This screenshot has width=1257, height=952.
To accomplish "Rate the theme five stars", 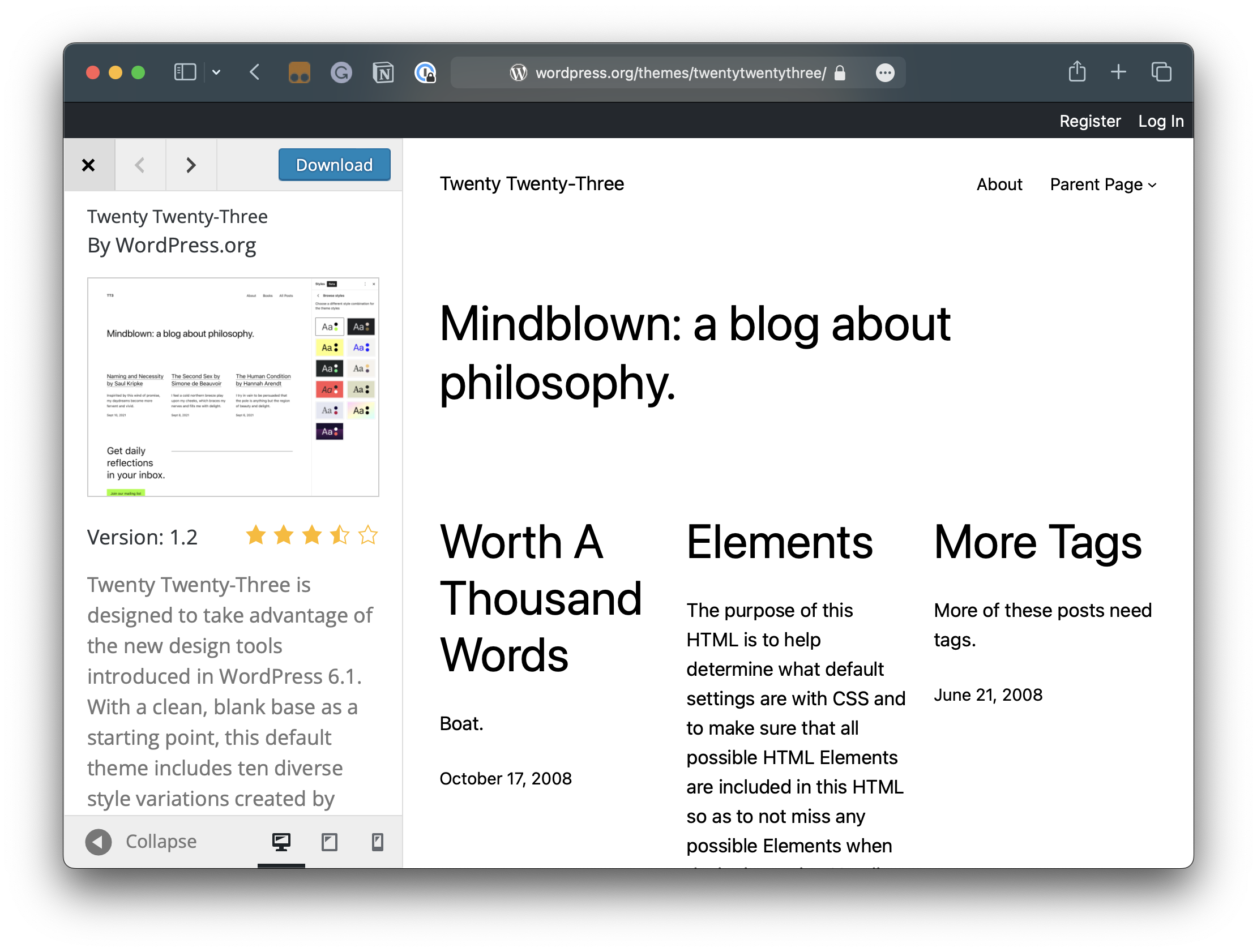I will tap(368, 534).
